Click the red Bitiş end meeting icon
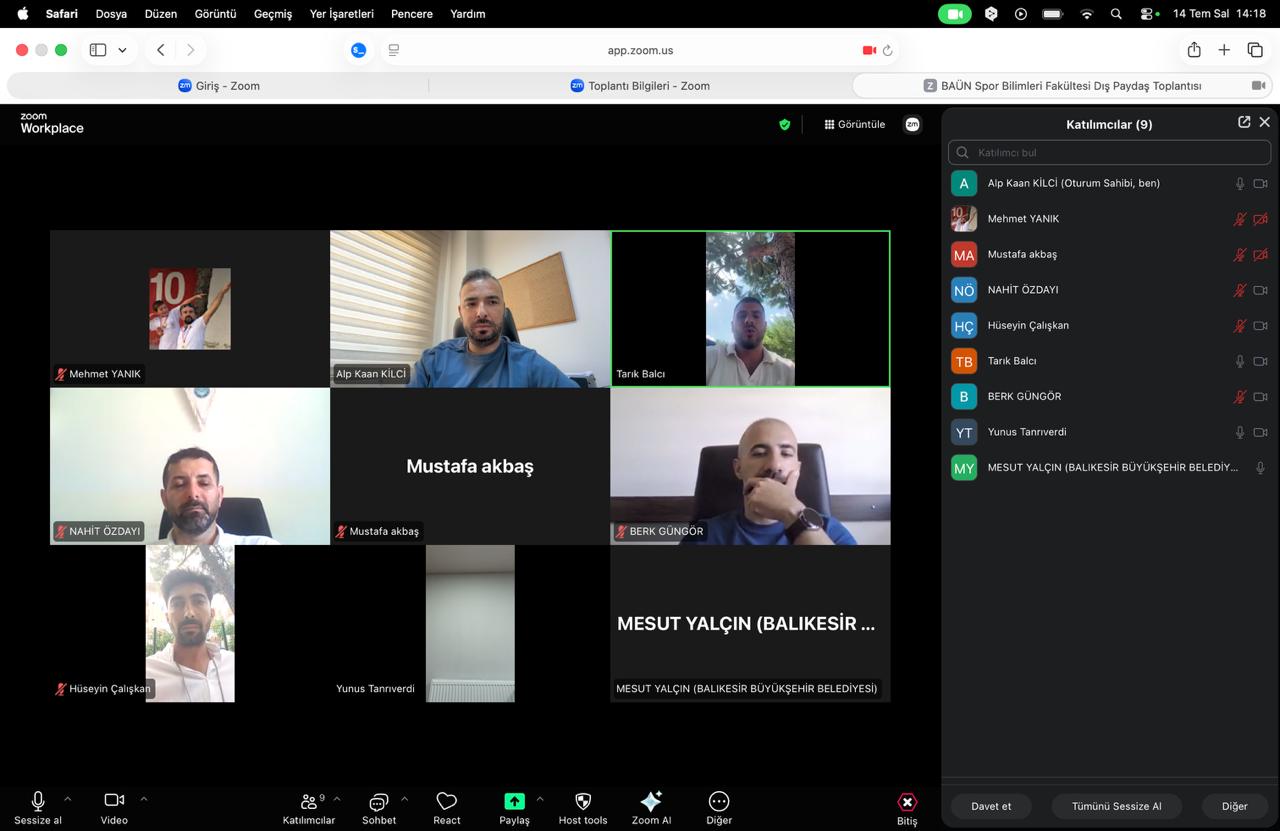Screen dimensions: 1280x831 [907, 802]
